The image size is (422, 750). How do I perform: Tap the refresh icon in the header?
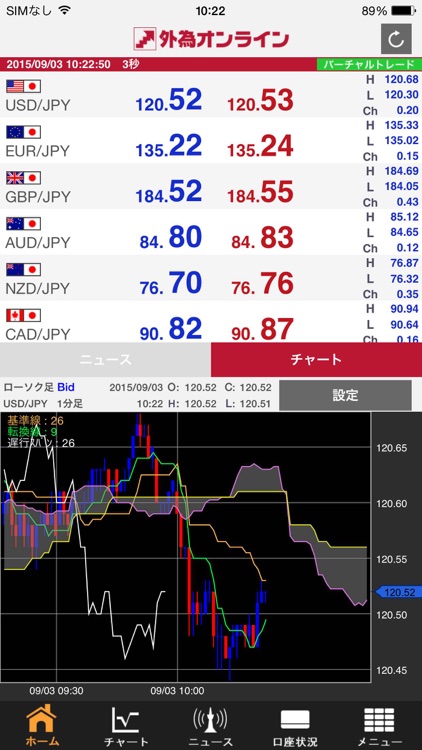[x=396, y=39]
